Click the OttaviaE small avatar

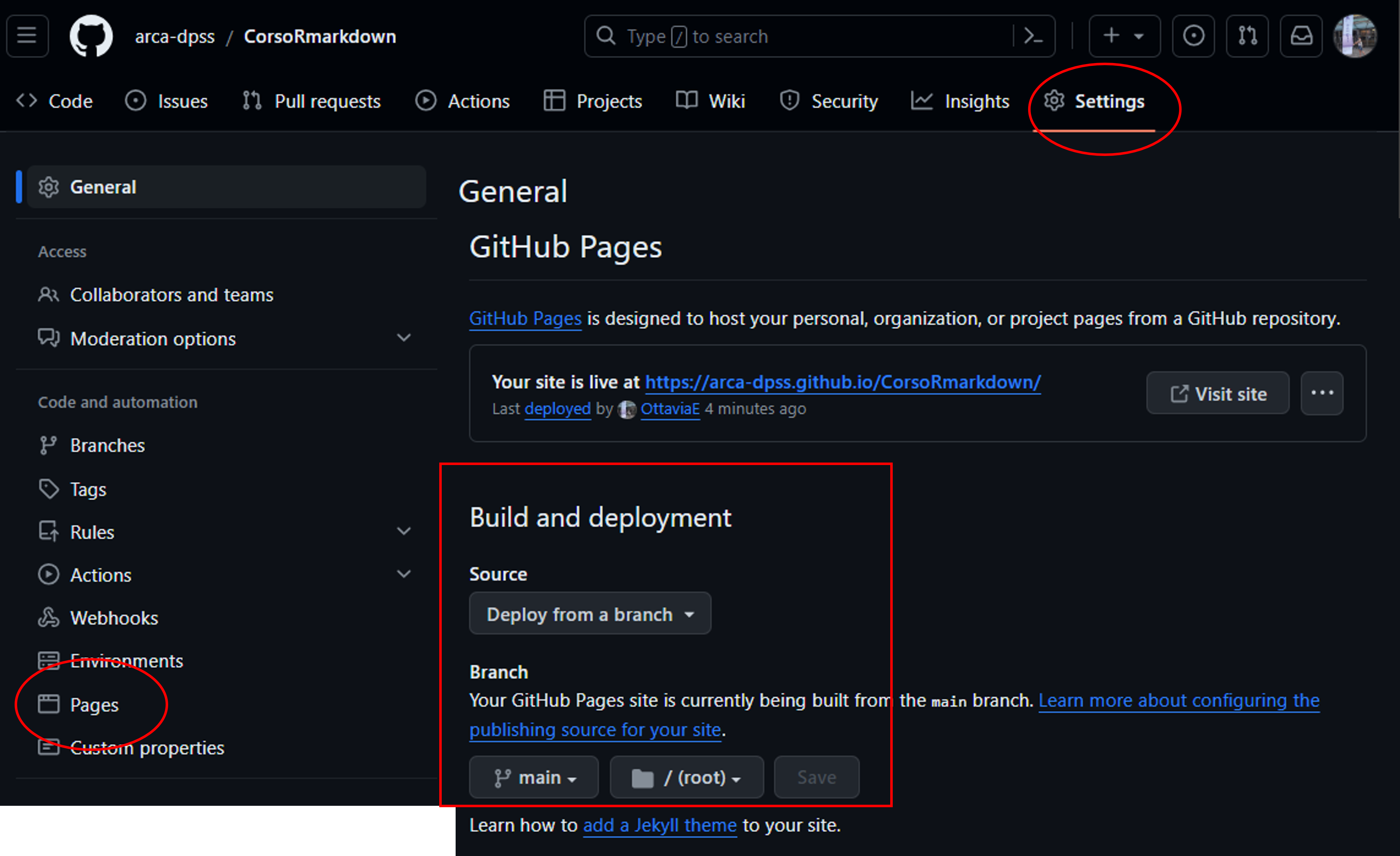click(x=627, y=409)
